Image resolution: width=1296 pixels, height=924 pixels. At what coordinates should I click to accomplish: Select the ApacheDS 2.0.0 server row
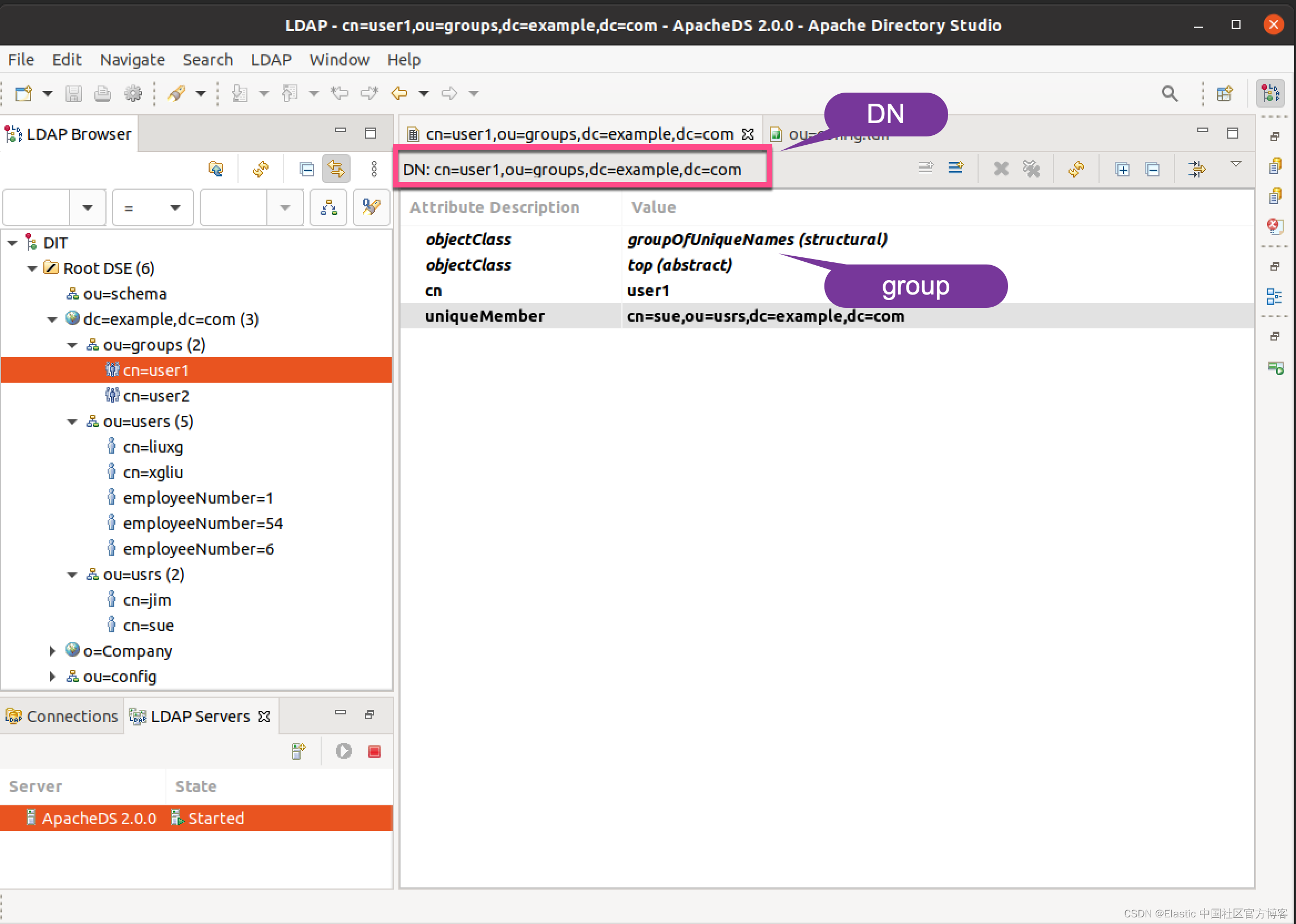coord(99,818)
